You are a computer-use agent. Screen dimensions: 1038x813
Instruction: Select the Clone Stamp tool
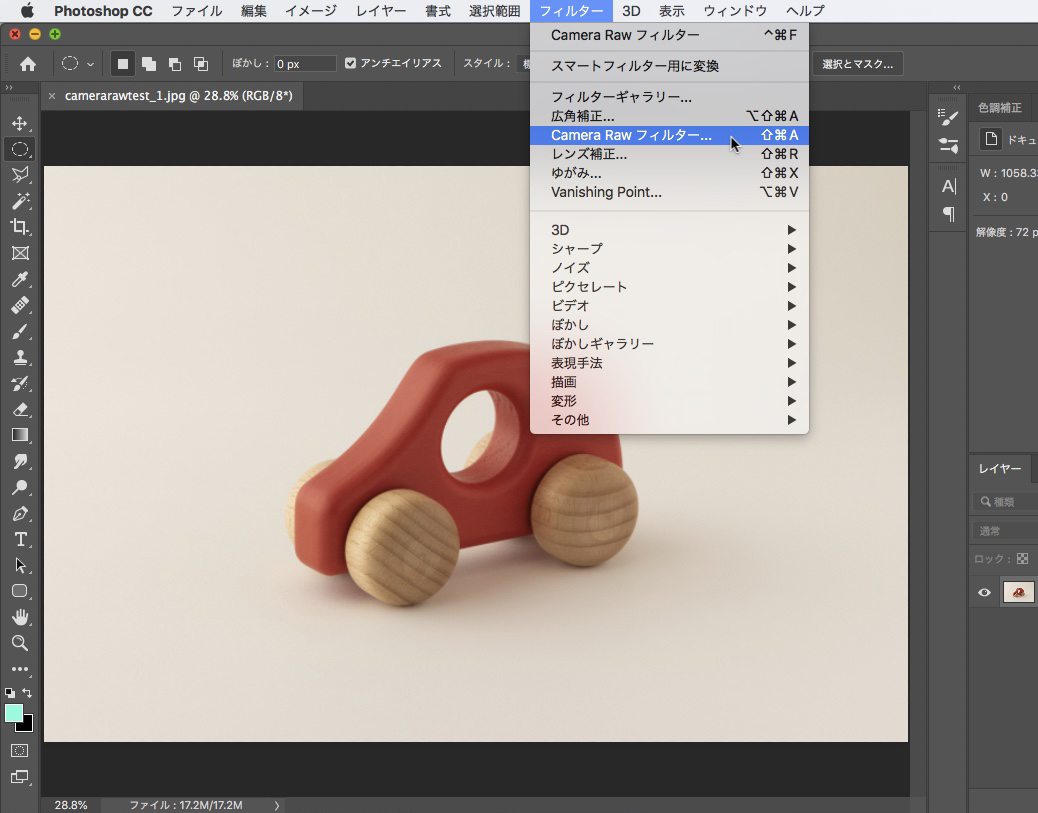(x=19, y=357)
